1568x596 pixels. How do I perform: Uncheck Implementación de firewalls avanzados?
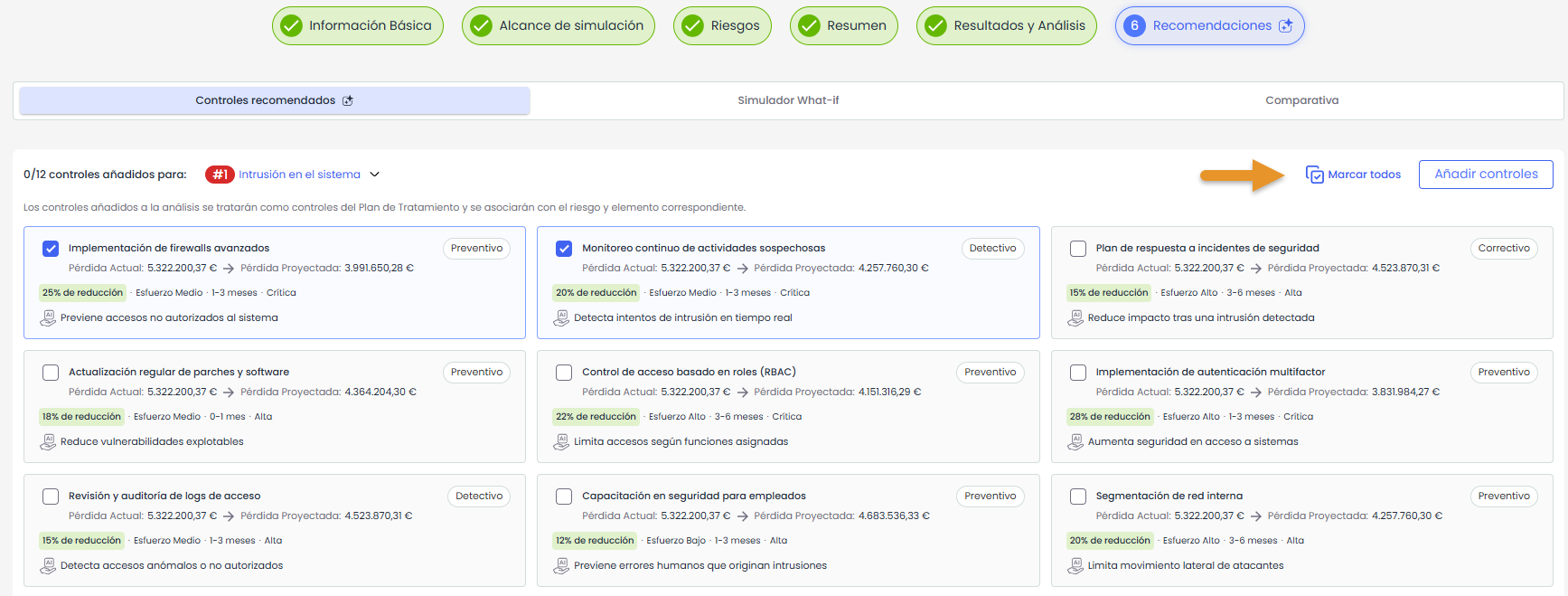coord(51,249)
